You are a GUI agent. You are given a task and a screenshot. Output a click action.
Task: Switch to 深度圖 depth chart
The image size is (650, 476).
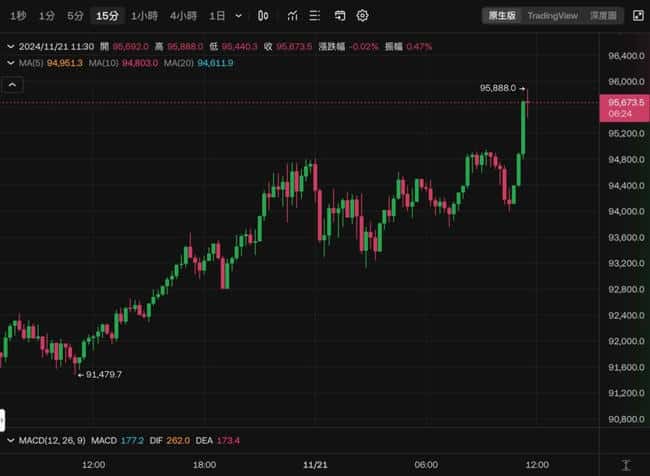coord(603,16)
